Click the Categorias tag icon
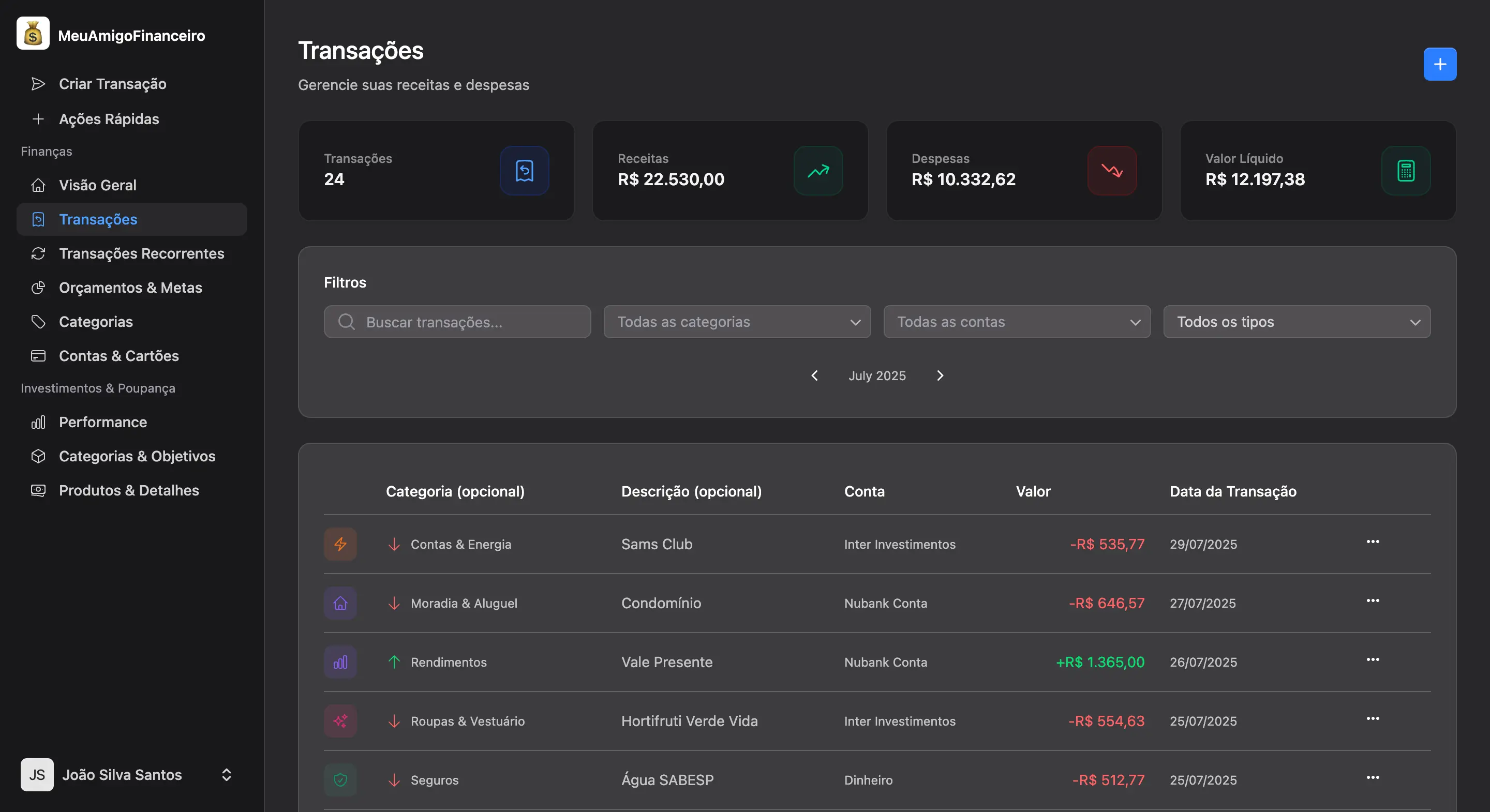1490x812 pixels. [38, 322]
